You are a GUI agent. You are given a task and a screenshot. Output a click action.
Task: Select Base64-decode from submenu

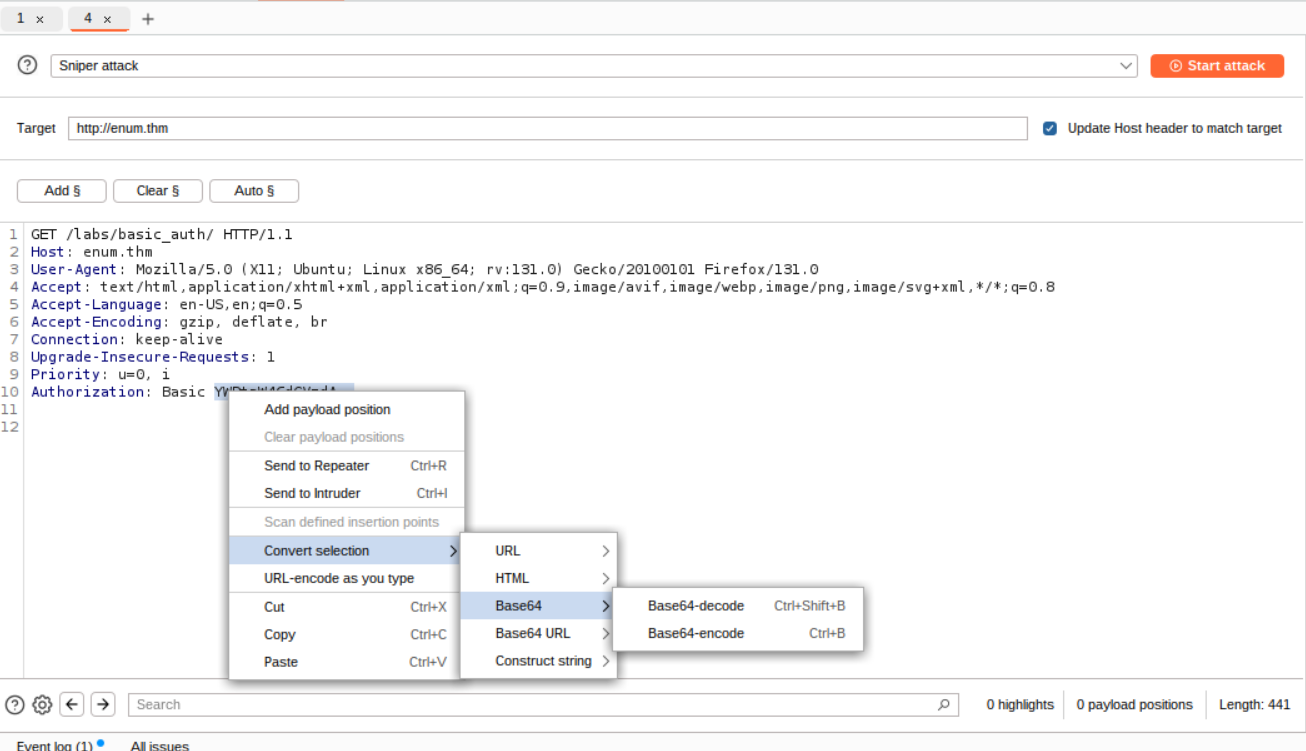pyautogui.click(x=696, y=606)
